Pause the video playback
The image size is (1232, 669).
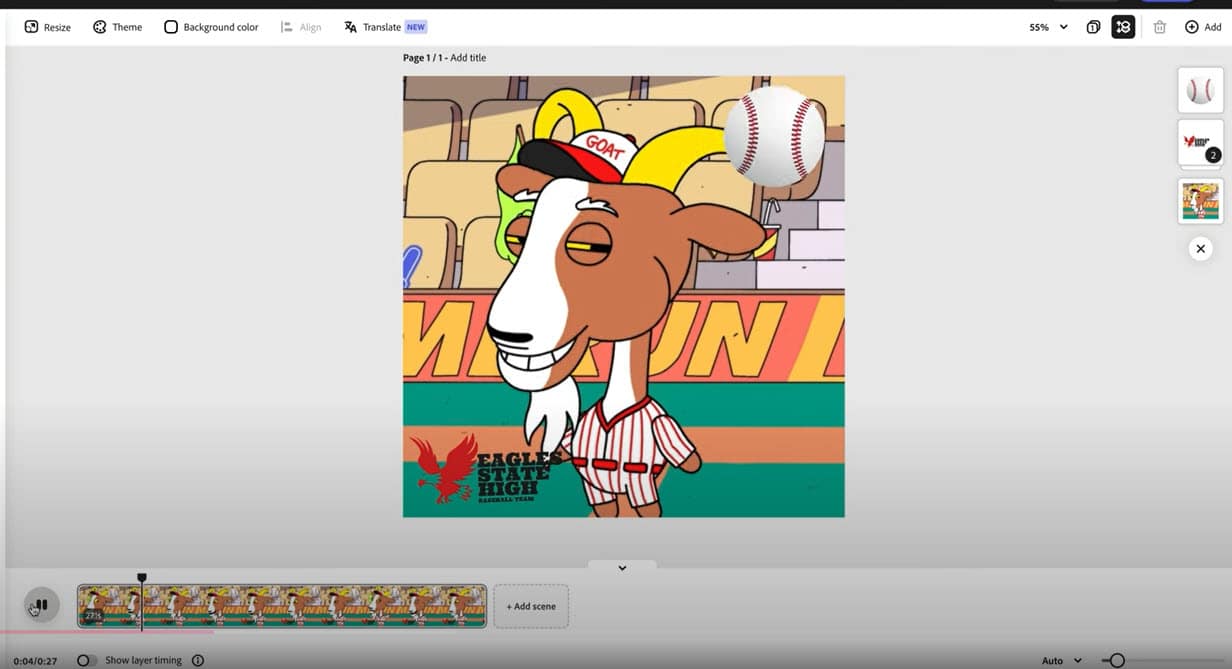[x=42, y=605]
